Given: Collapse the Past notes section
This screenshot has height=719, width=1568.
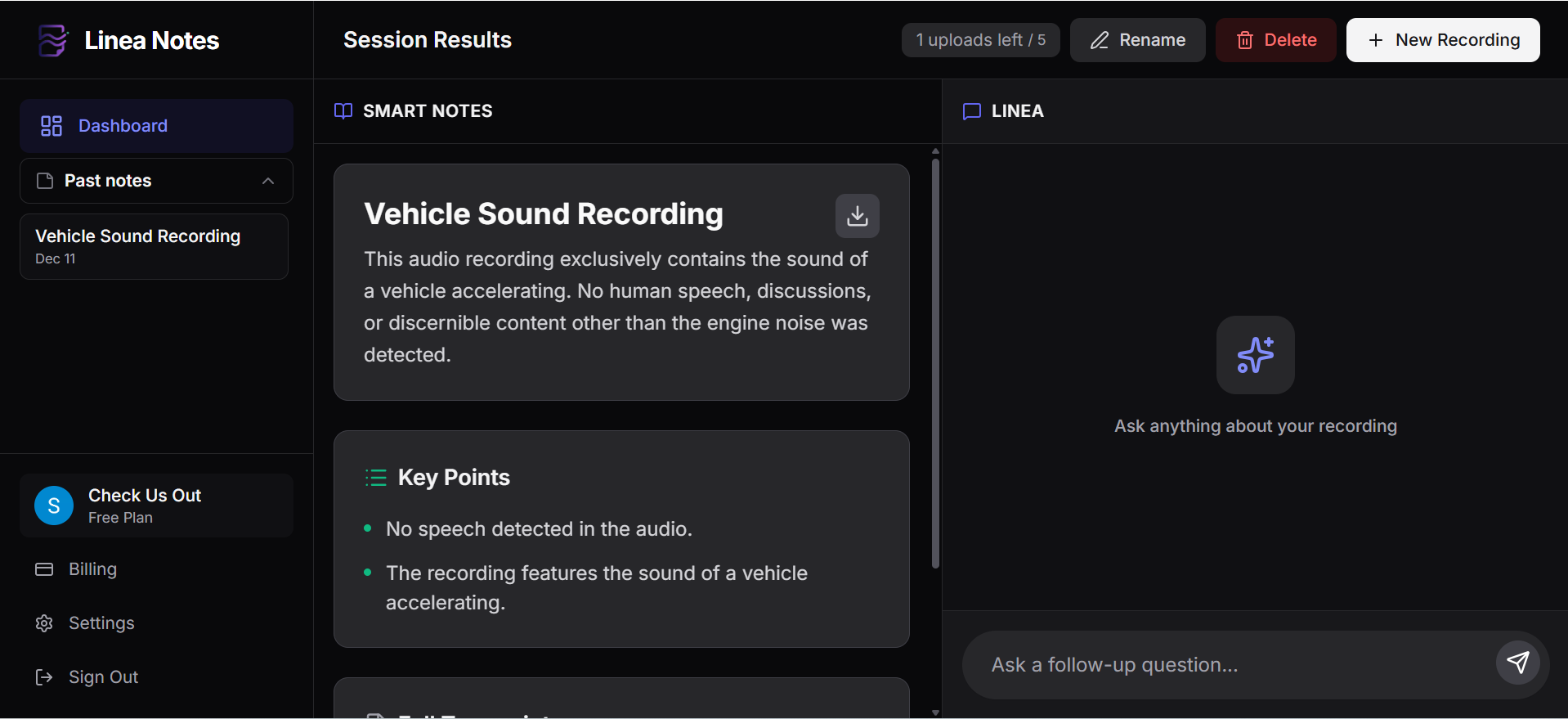Looking at the screenshot, I should [x=267, y=181].
